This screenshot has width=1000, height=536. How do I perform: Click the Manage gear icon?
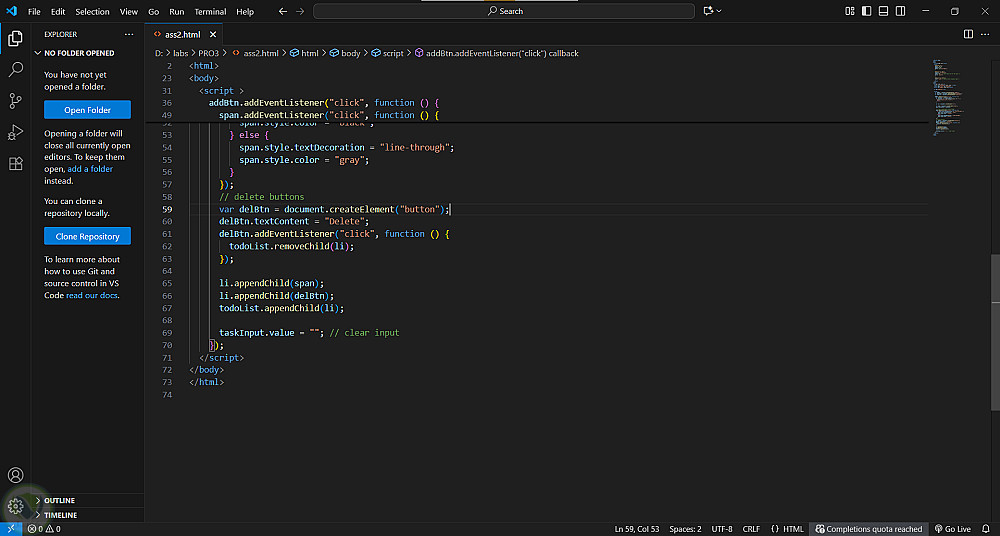tap(15, 506)
